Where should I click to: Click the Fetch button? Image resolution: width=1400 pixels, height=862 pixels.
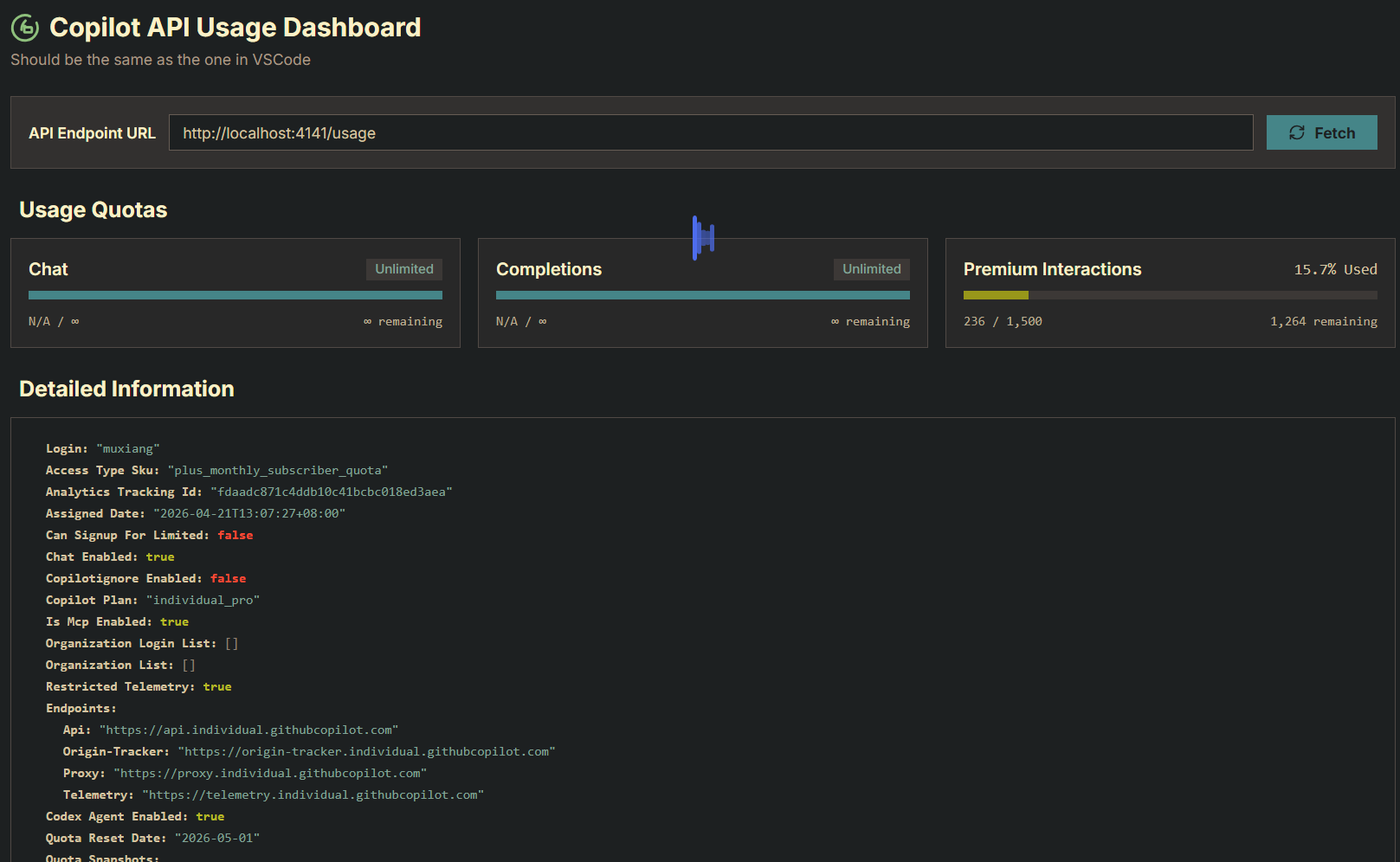[x=1321, y=132]
